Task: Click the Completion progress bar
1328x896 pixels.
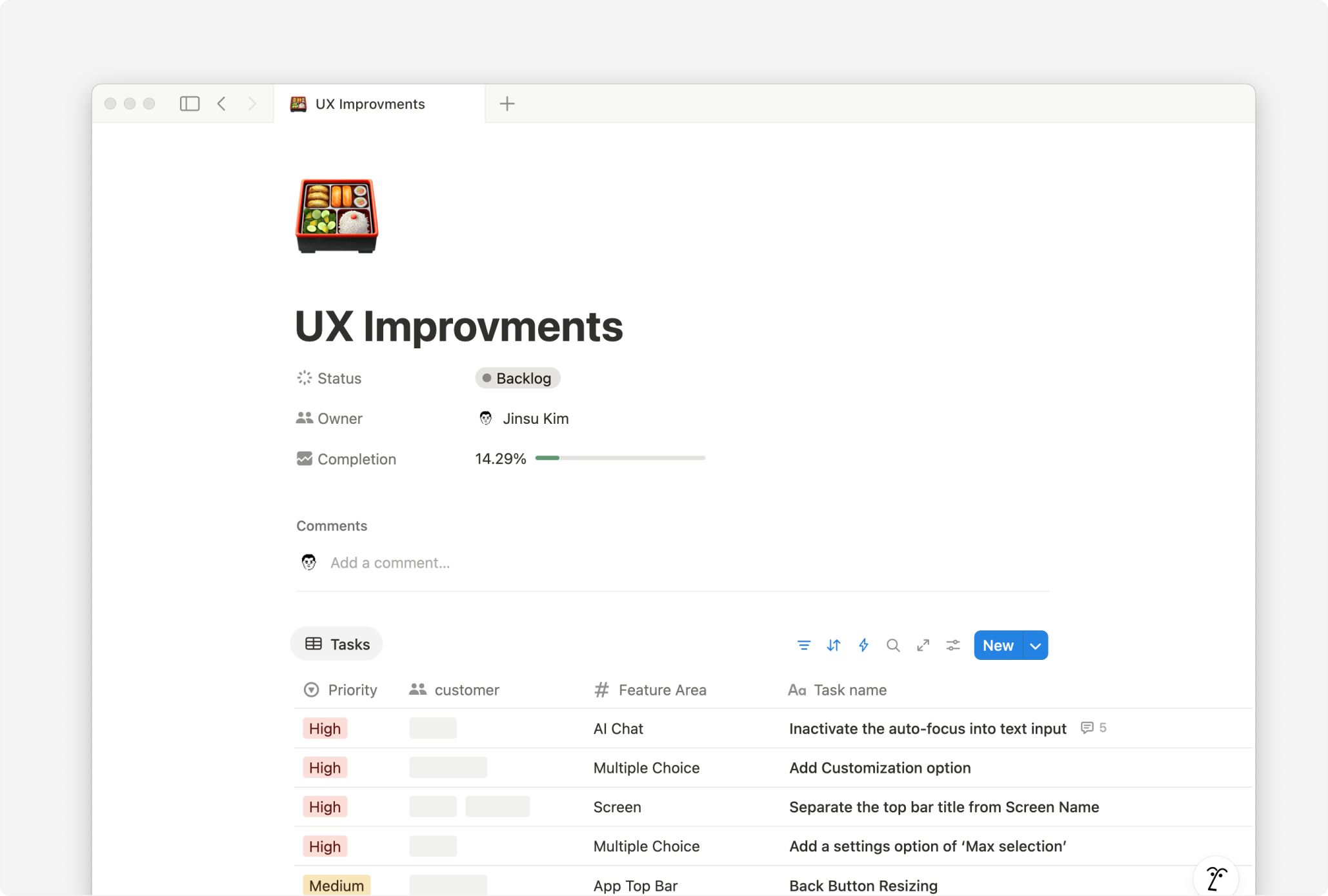Action: (x=619, y=458)
